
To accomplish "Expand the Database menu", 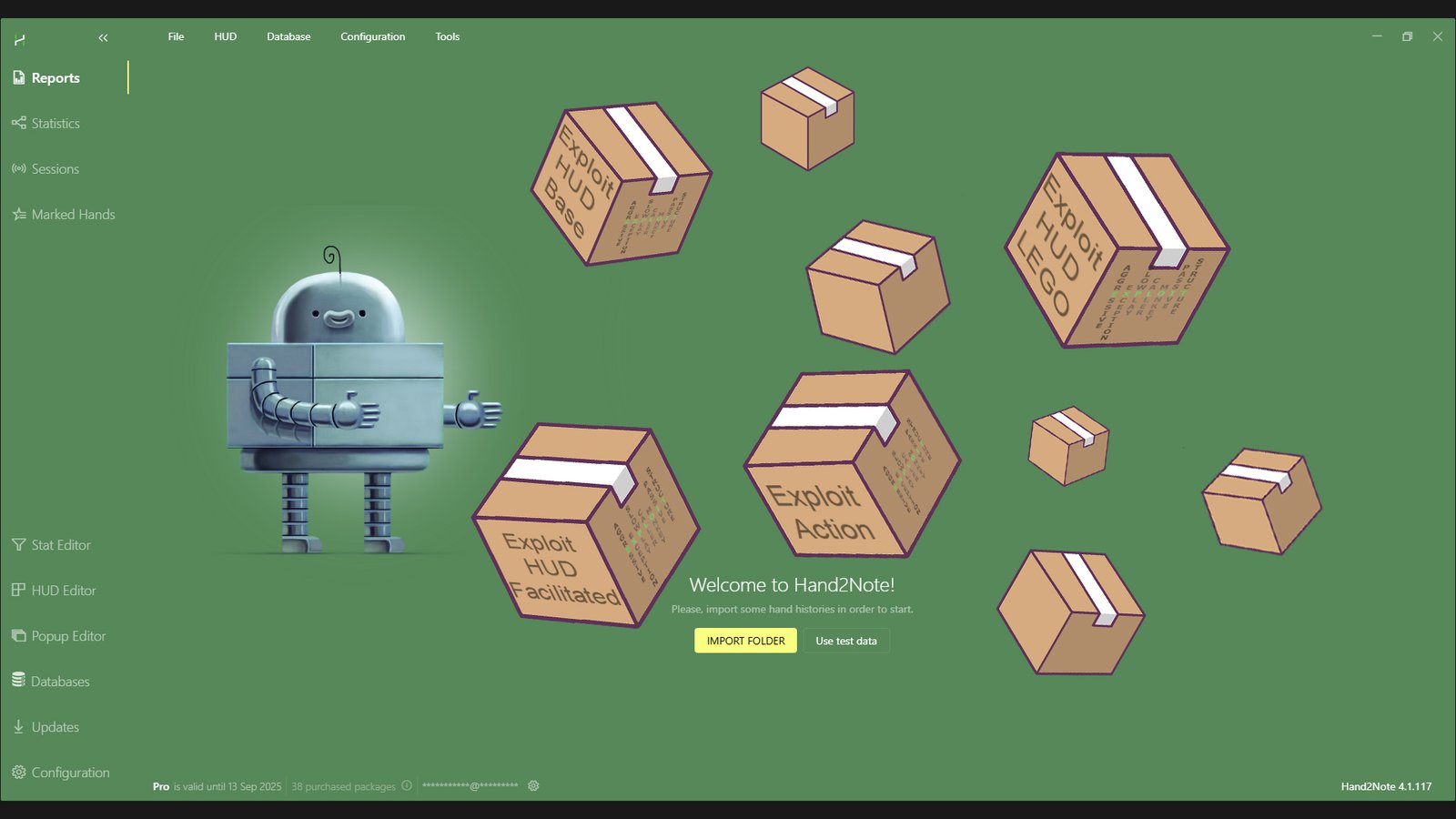I will (x=288, y=37).
